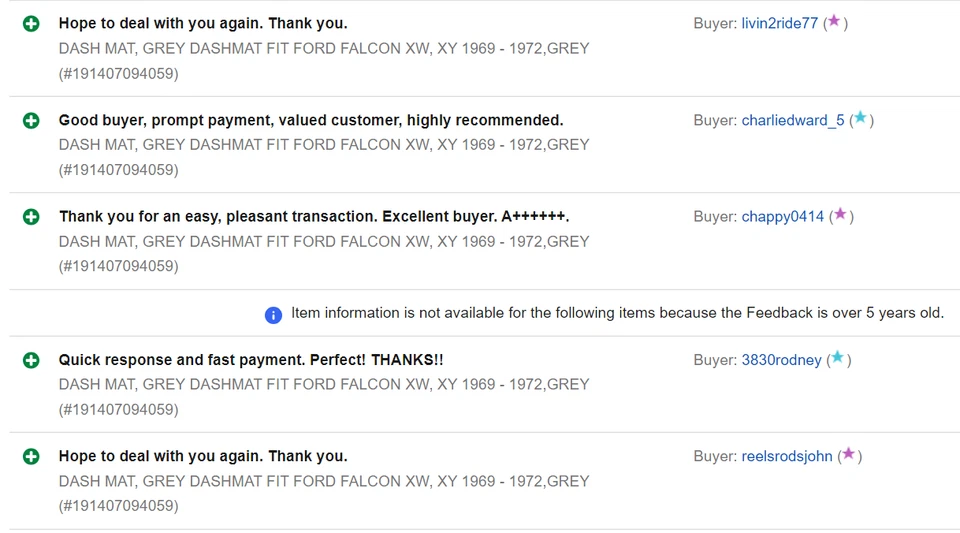Click green plus icon beside 'Excellent buyer. A++++++'
This screenshot has width=960, height=533.
(x=31, y=216)
